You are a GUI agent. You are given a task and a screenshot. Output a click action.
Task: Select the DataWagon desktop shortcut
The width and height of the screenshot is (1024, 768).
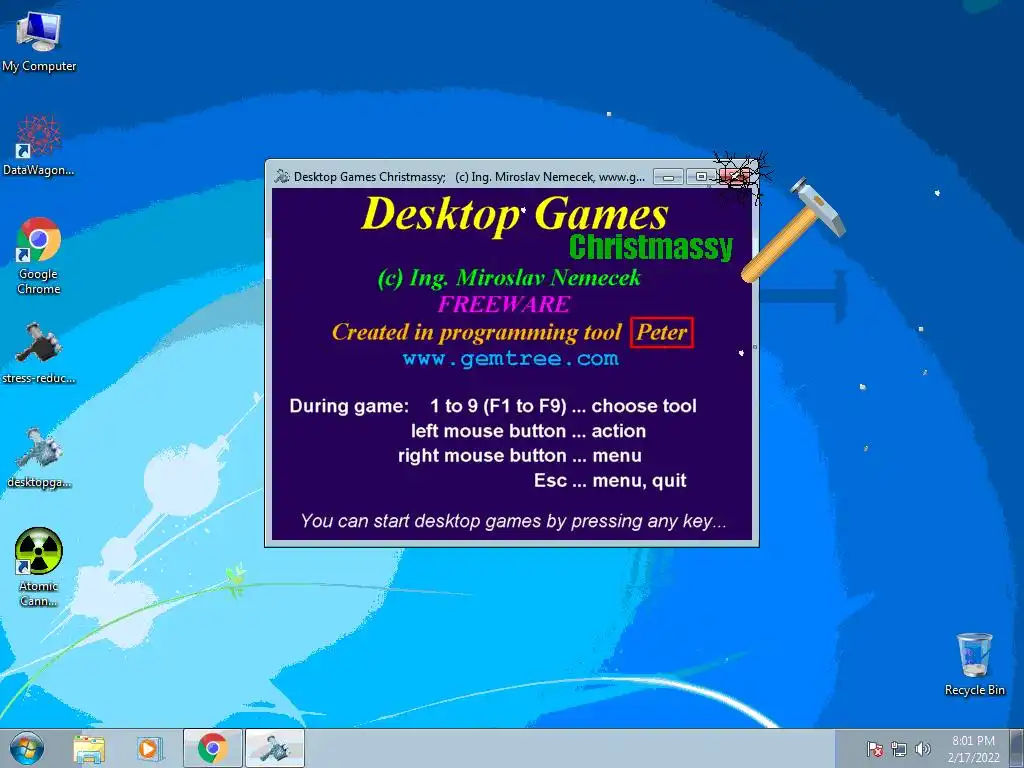[39, 145]
